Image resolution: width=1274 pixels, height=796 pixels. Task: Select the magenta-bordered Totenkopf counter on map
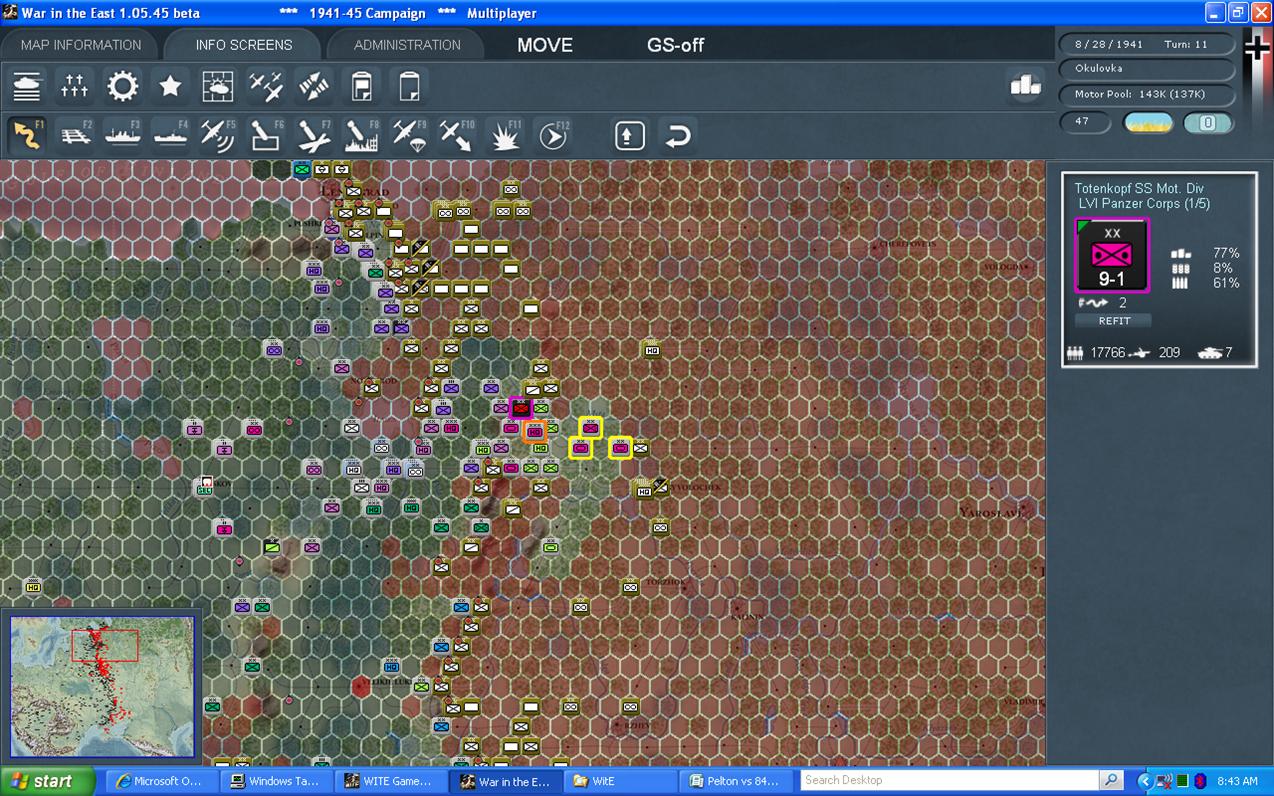520,407
